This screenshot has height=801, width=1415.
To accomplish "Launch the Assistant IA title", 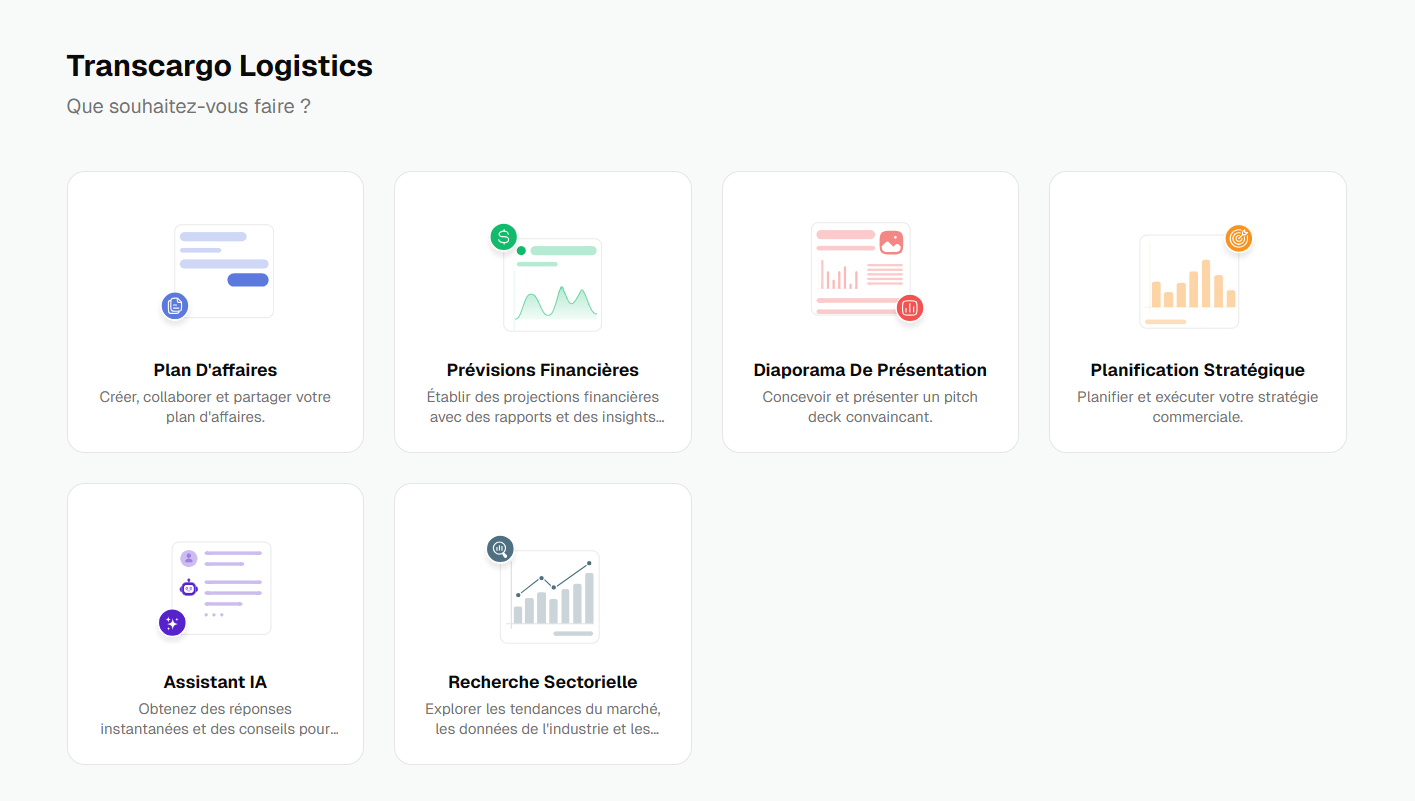I will 215,682.
